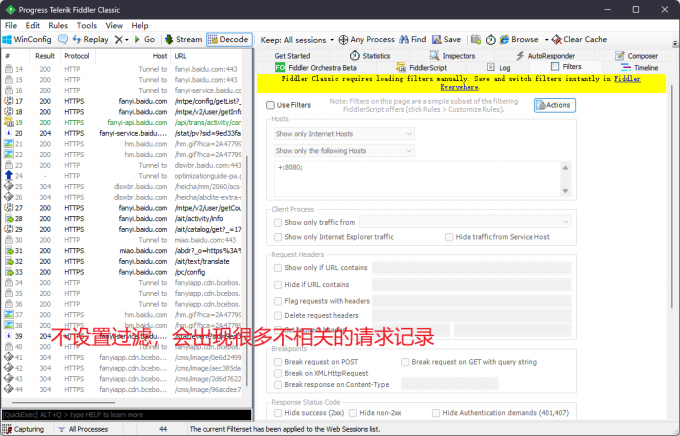Check Hide traffic from Service Host
This screenshot has width=680, height=436.
pos(449,237)
